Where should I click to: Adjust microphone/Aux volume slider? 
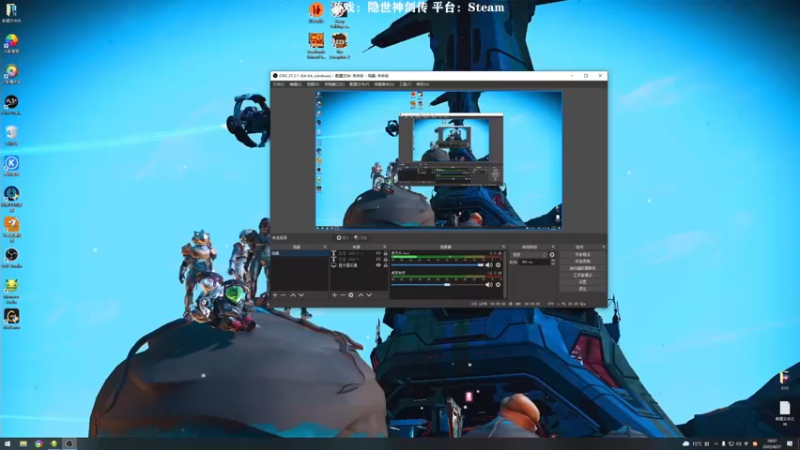point(438,265)
